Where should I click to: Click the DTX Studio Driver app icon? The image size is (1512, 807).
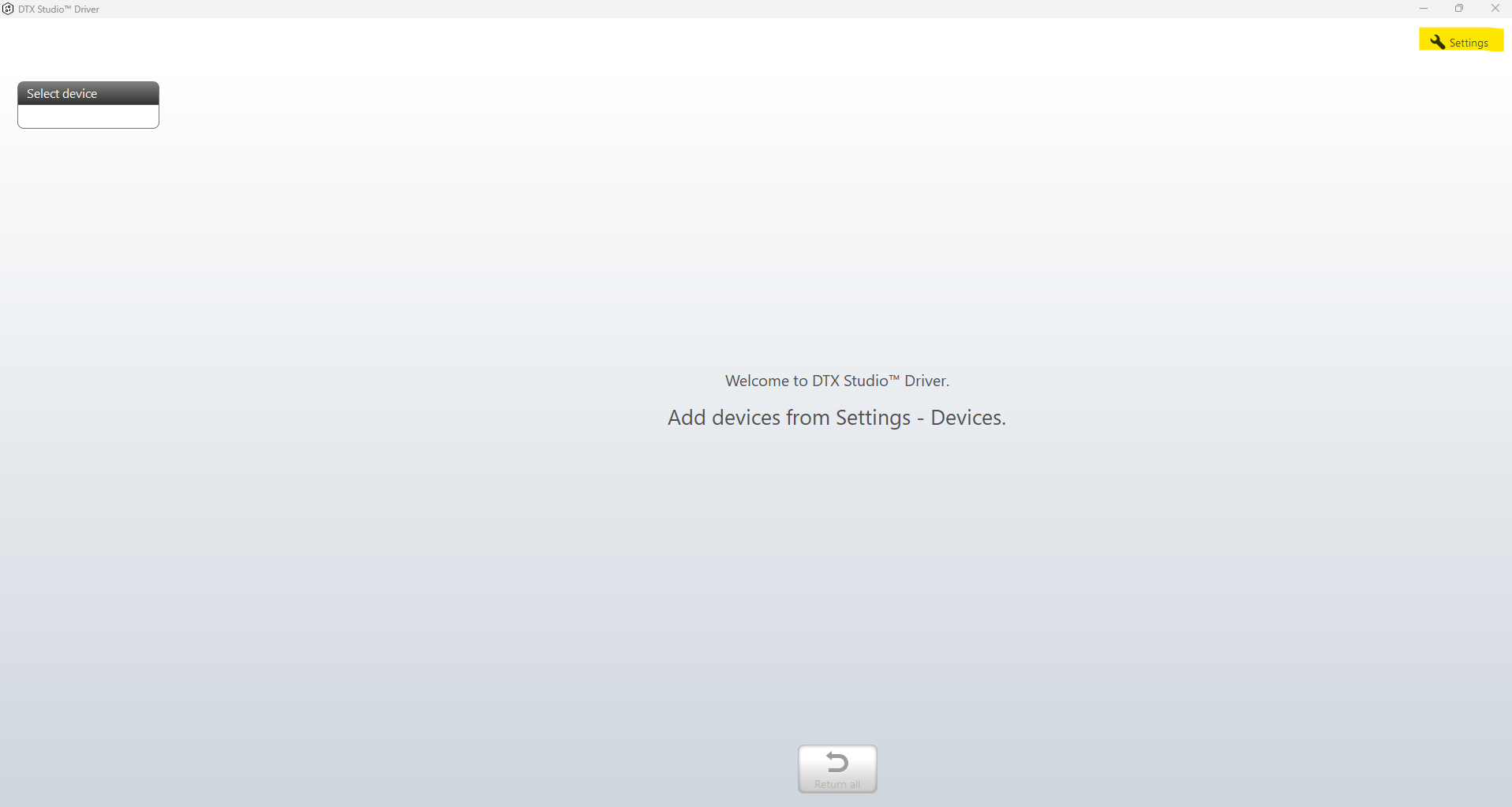8,9
